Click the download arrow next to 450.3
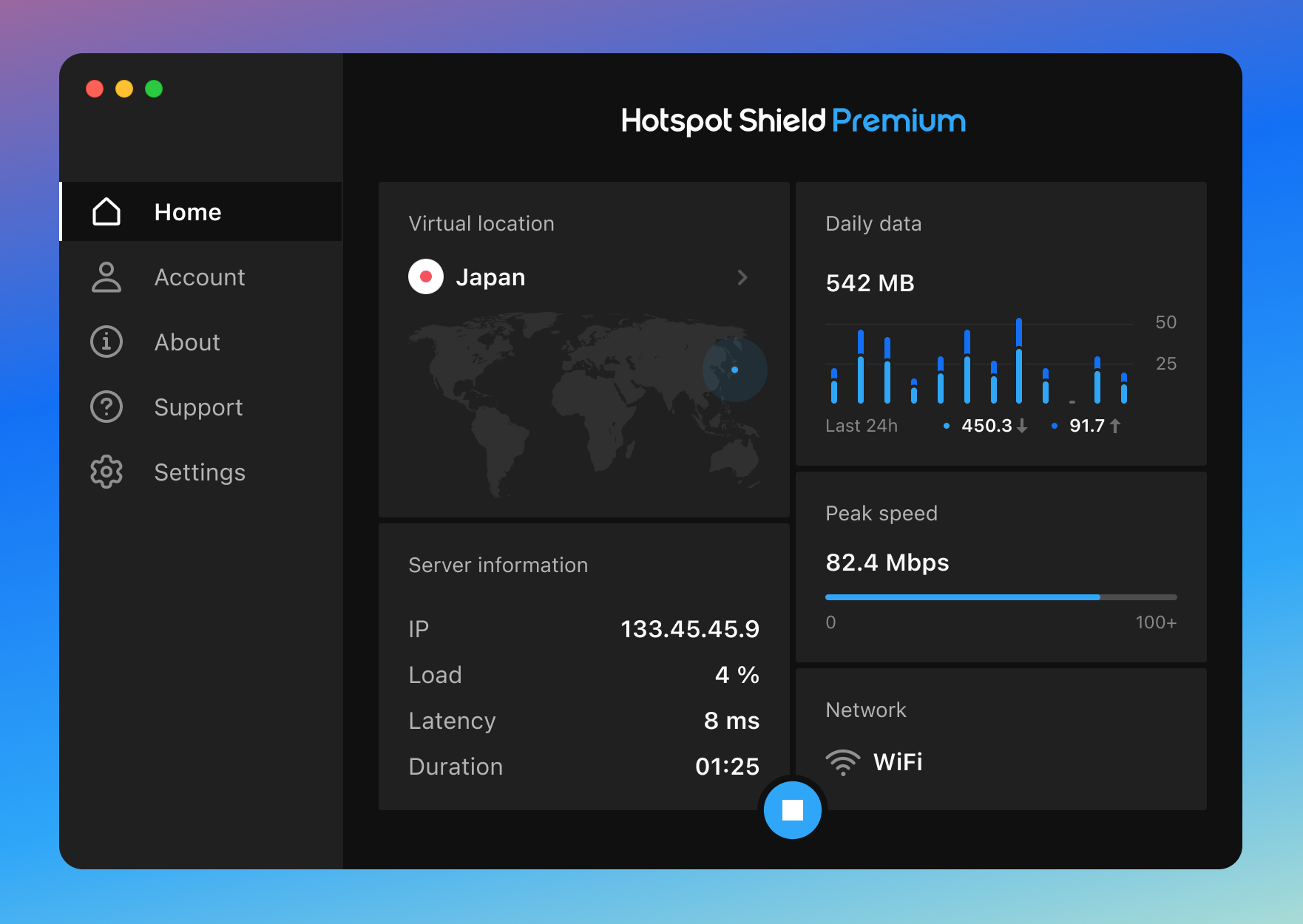The height and width of the screenshot is (924, 1303). pos(1022,426)
